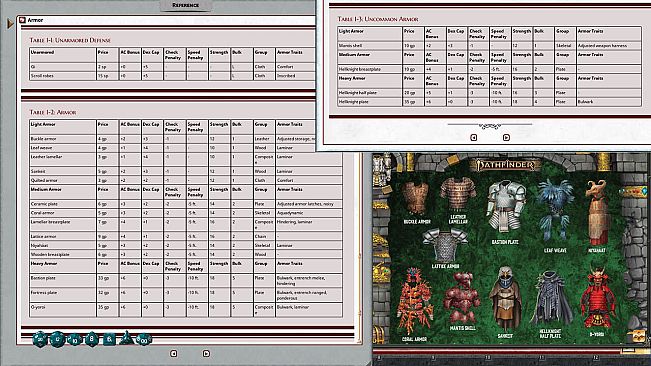This screenshot has height=366, width=651.
Task: Pick up the d20 die
Action: 40,339
